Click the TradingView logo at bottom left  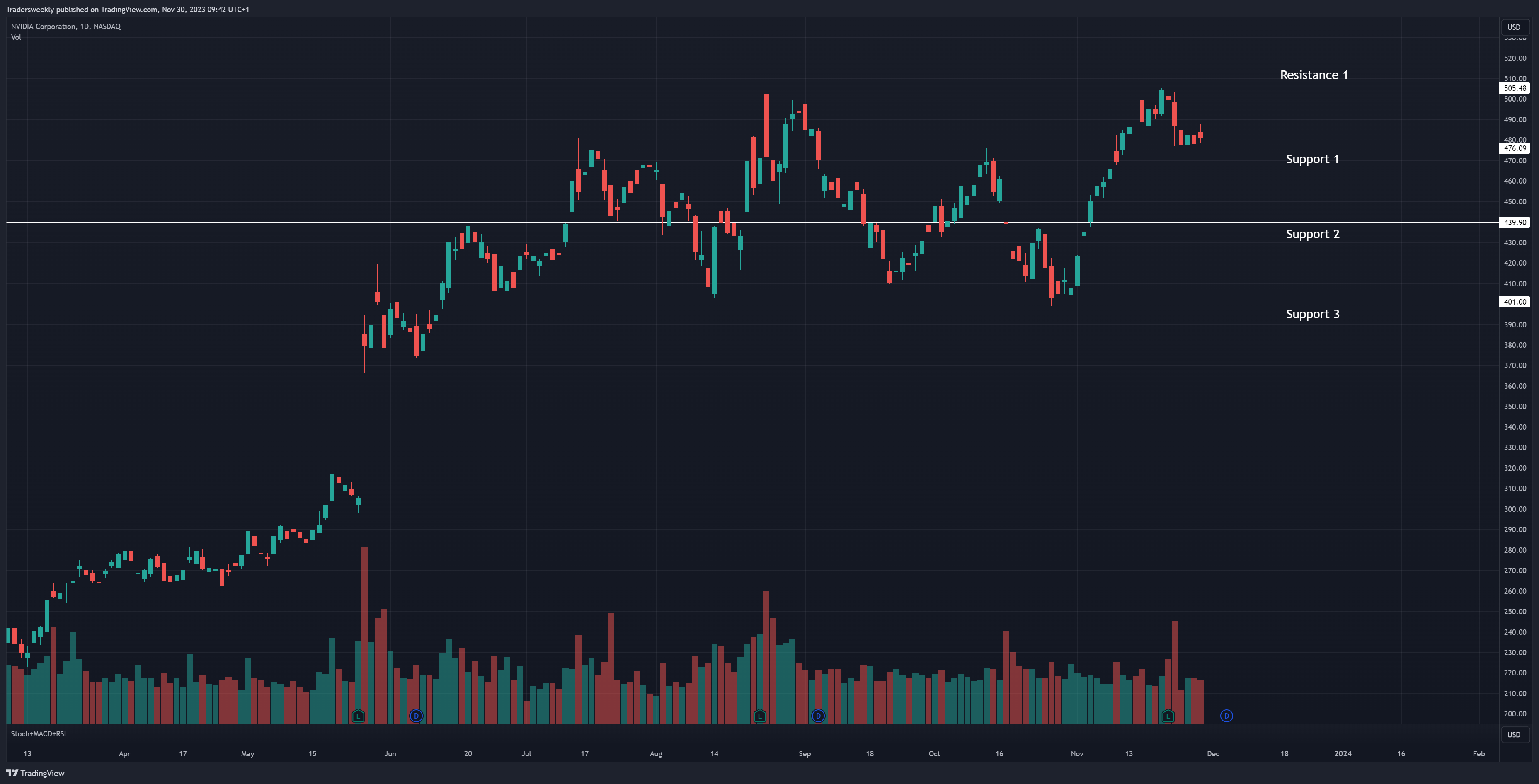pos(35,773)
